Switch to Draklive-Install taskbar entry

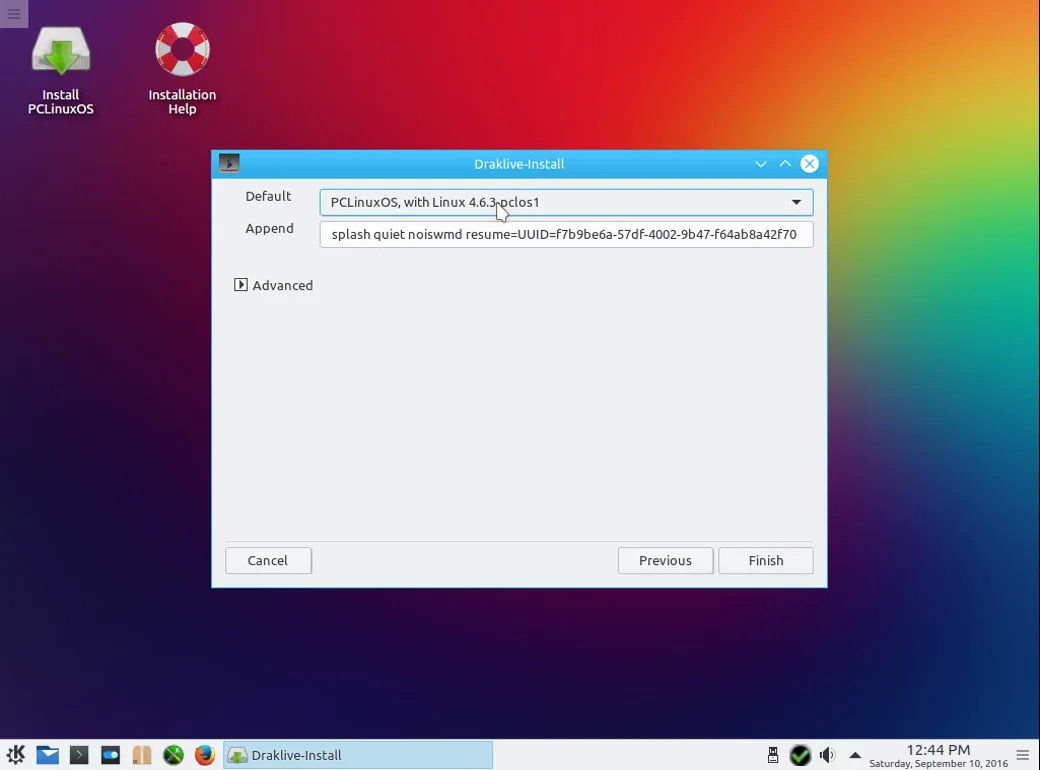(x=358, y=755)
